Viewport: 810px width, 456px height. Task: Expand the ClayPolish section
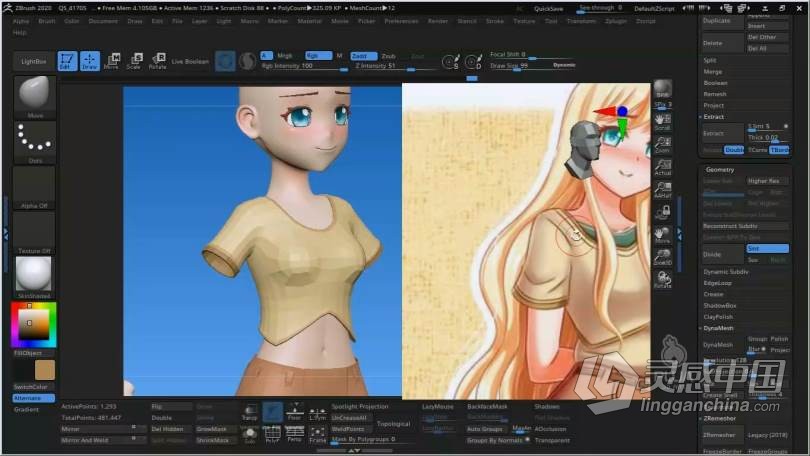click(x=718, y=317)
